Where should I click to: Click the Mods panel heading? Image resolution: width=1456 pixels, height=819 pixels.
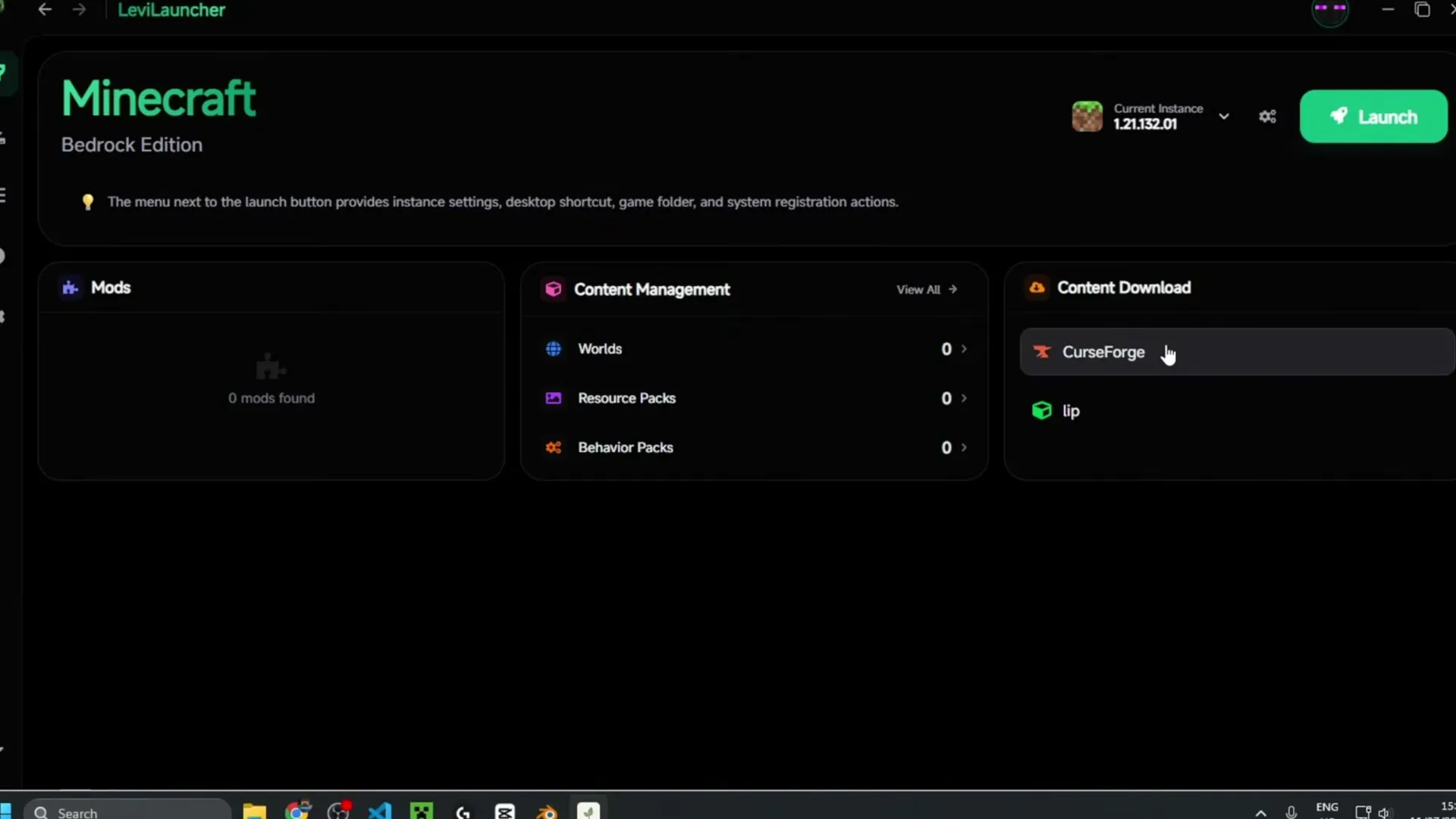pyautogui.click(x=111, y=287)
